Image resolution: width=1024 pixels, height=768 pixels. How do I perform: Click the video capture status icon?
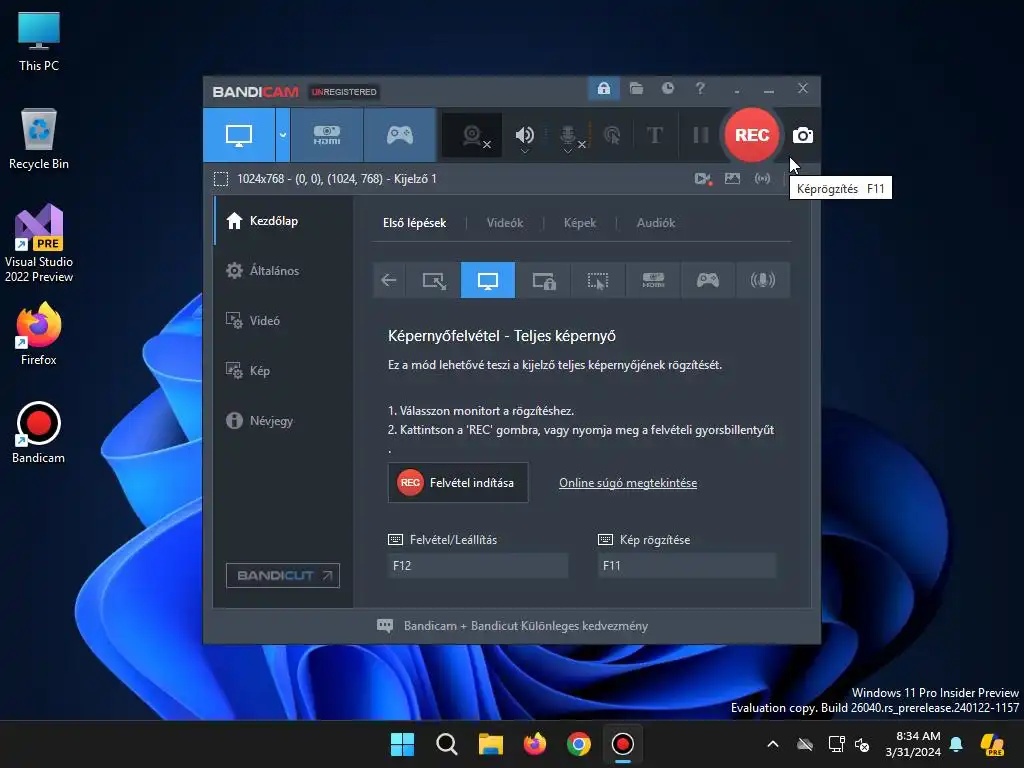(703, 179)
